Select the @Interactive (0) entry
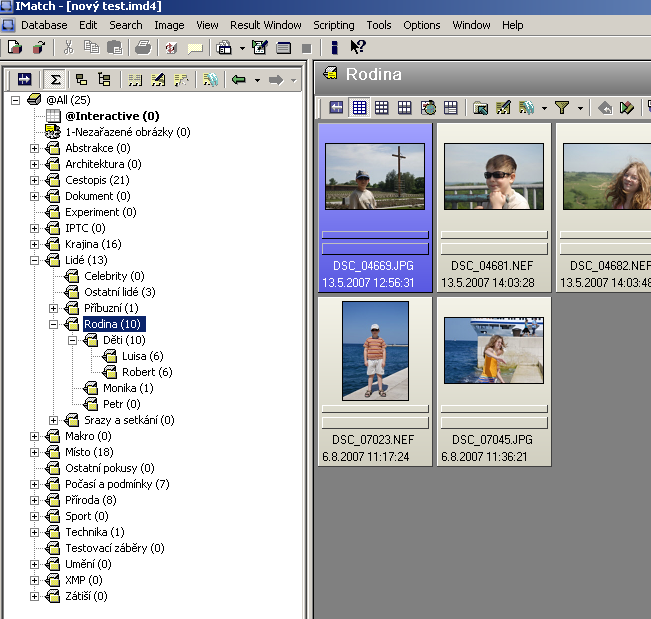The height and width of the screenshot is (619, 651). coord(112,116)
